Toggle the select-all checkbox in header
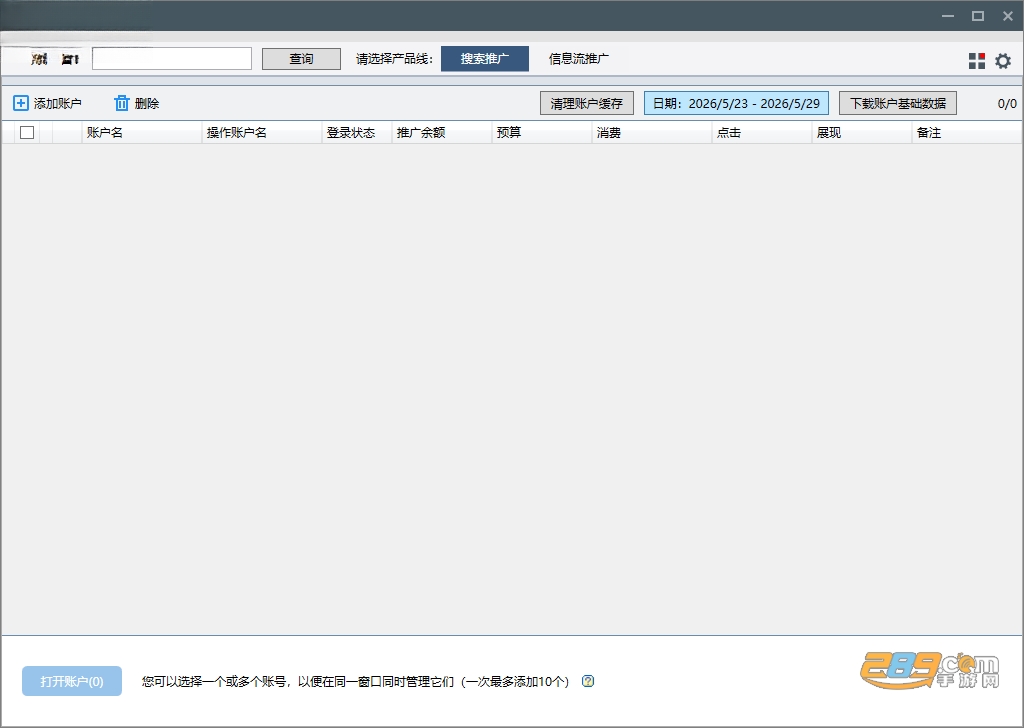Screen dimensions: 1024x728 click(x=27, y=133)
